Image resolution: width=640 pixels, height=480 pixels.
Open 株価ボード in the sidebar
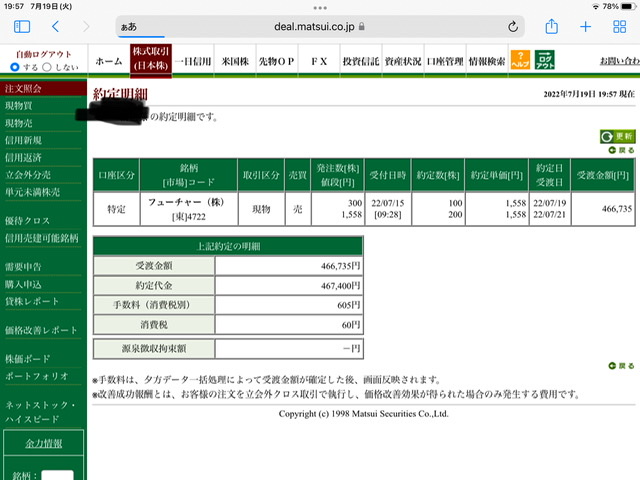click(27, 359)
